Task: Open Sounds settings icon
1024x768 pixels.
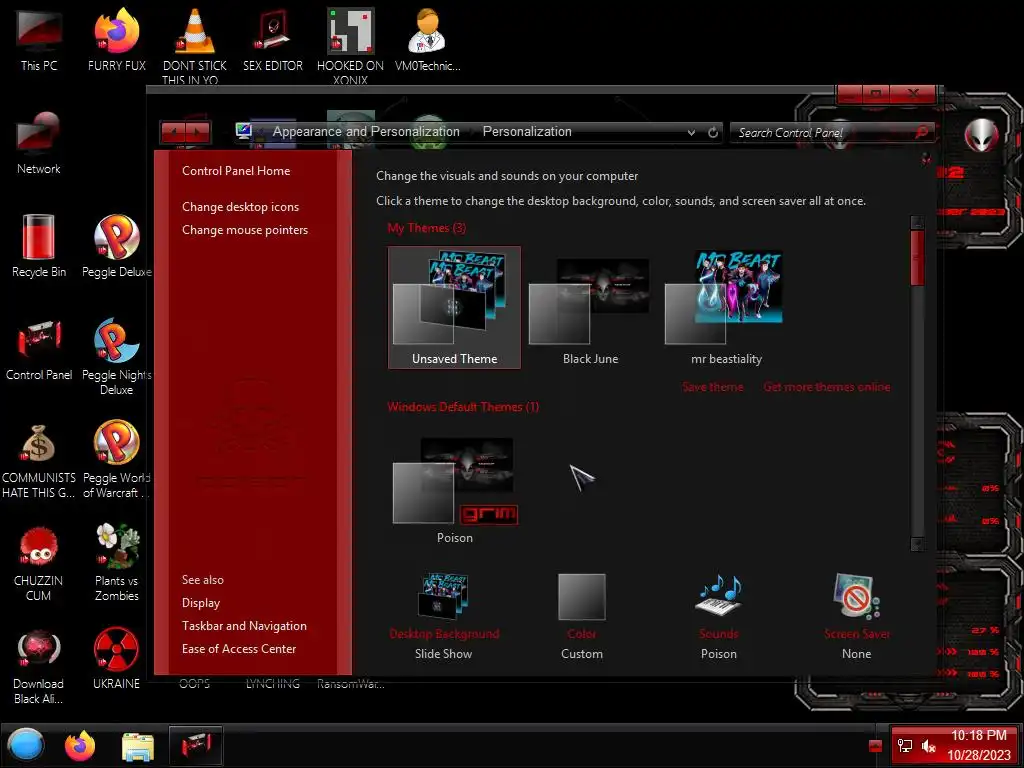Action: coord(718,616)
